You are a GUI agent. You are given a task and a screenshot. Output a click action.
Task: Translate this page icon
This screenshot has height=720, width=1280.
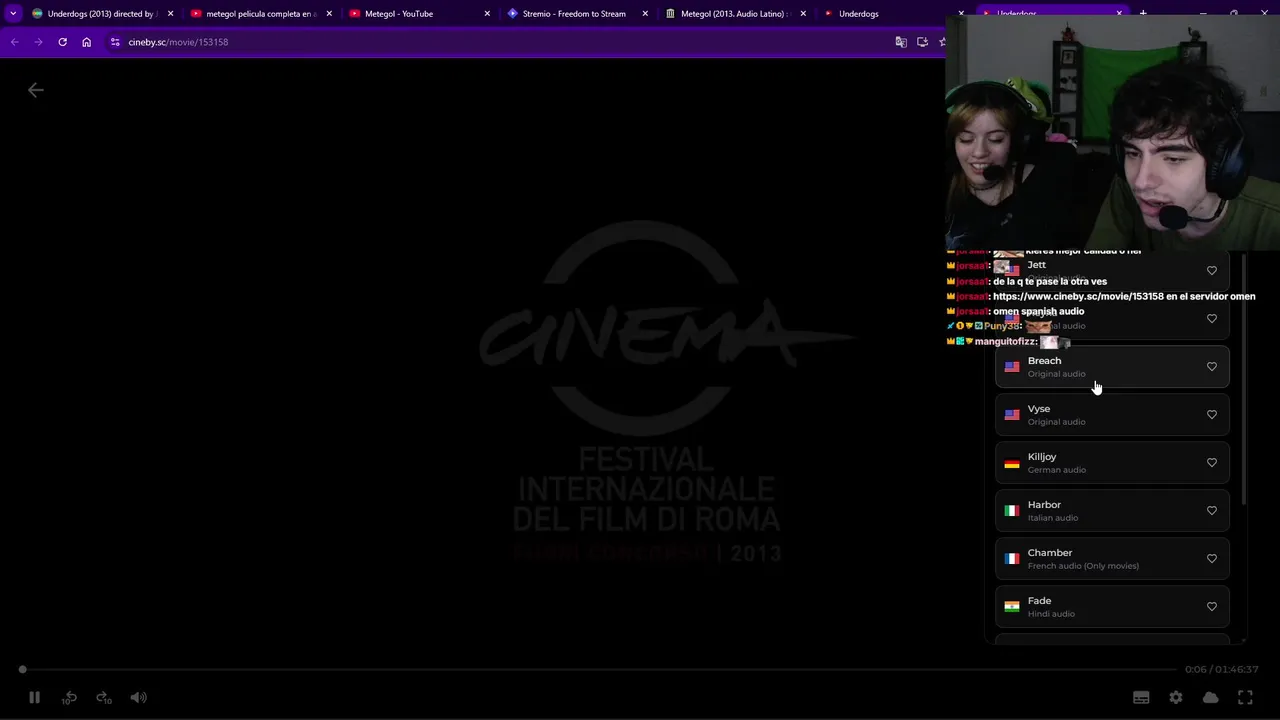(901, 42)
